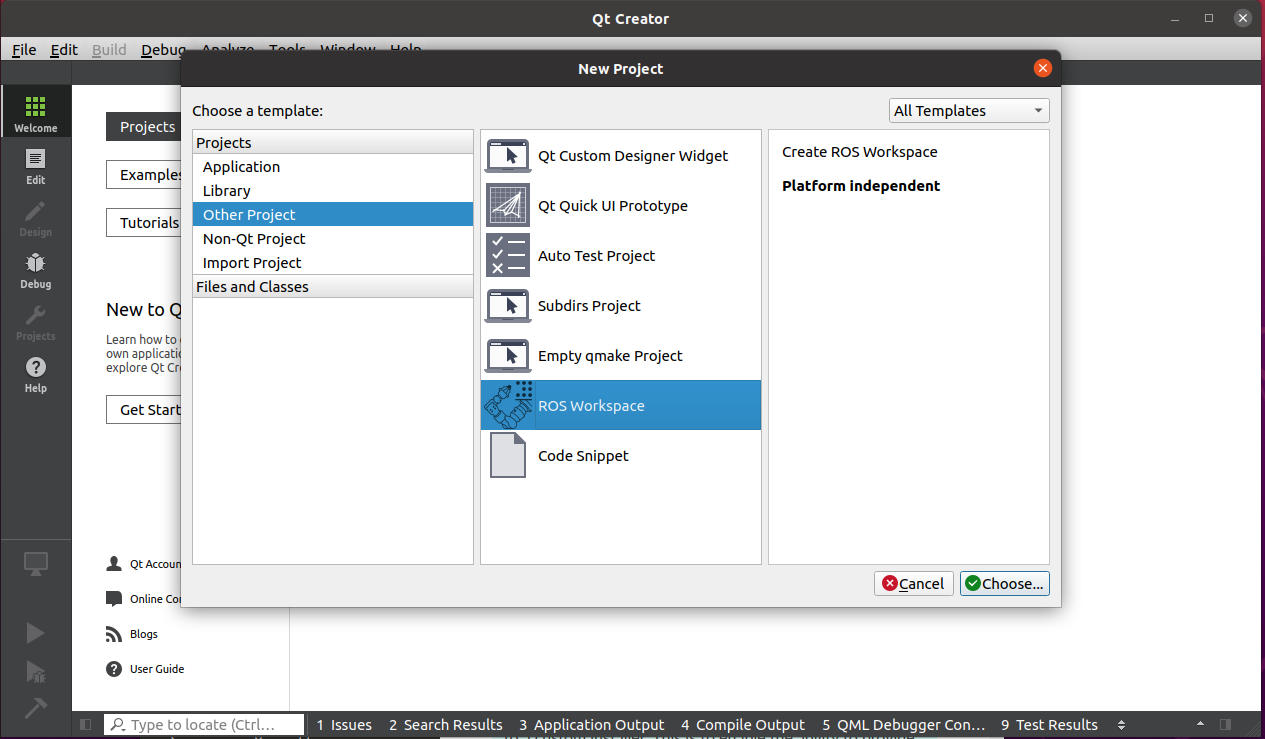Image resolution: width=1265 pixels, height=739 pixels.
Task: Click the Tutorials button on Welcome page
Action: tap(144, 223)
